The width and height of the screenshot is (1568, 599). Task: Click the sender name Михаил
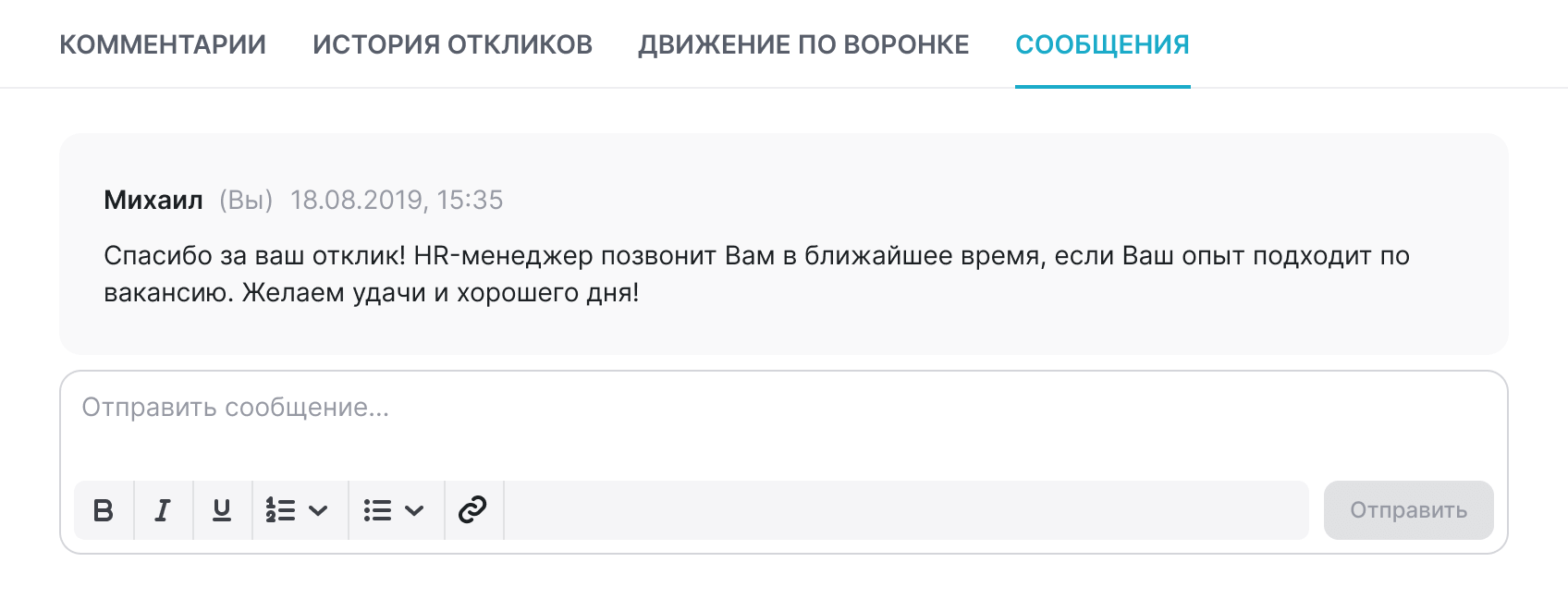click(x=153, y=200)
